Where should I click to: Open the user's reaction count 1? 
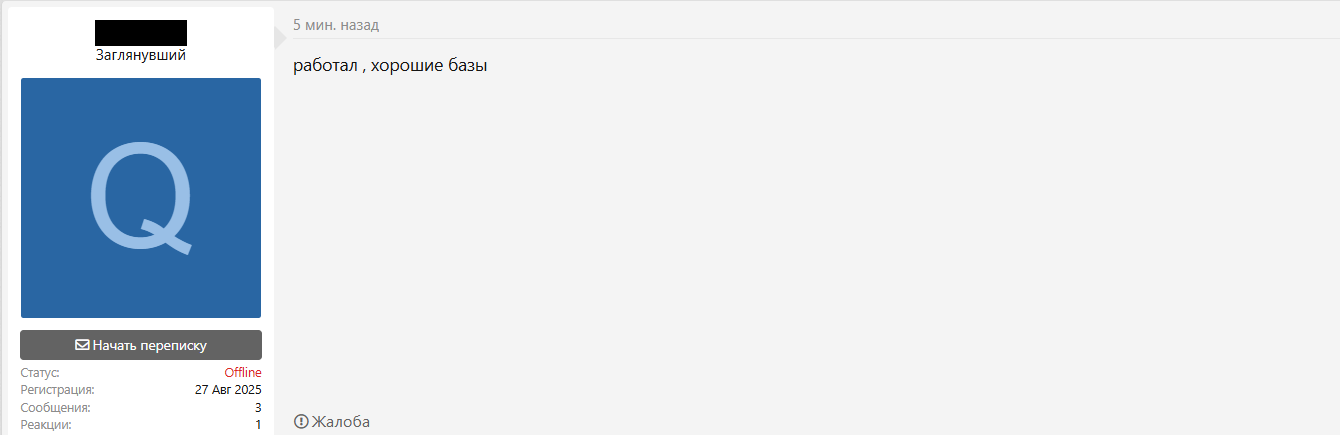click(258, 425)
